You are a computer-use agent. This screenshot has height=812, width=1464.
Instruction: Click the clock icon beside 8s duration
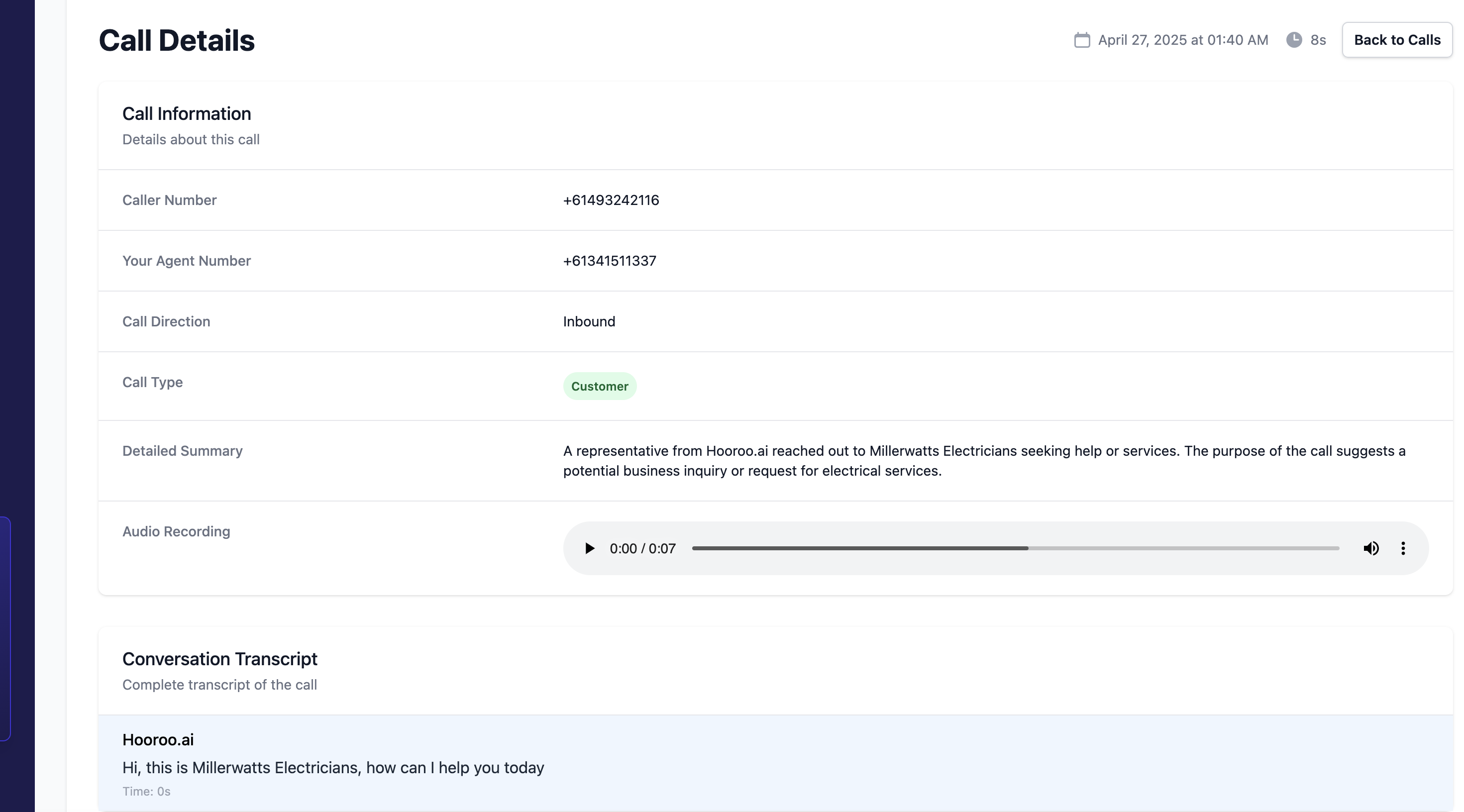pyautogui.click(x=1294, y=40)
